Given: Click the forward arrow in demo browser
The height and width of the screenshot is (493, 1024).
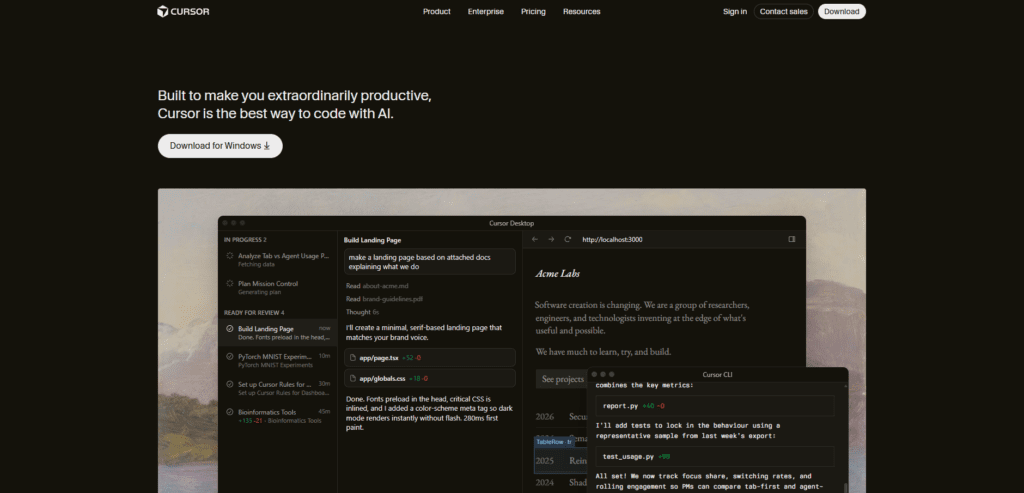Looking at the screenshot, I should pyautogui.click(x=551, y=239).
